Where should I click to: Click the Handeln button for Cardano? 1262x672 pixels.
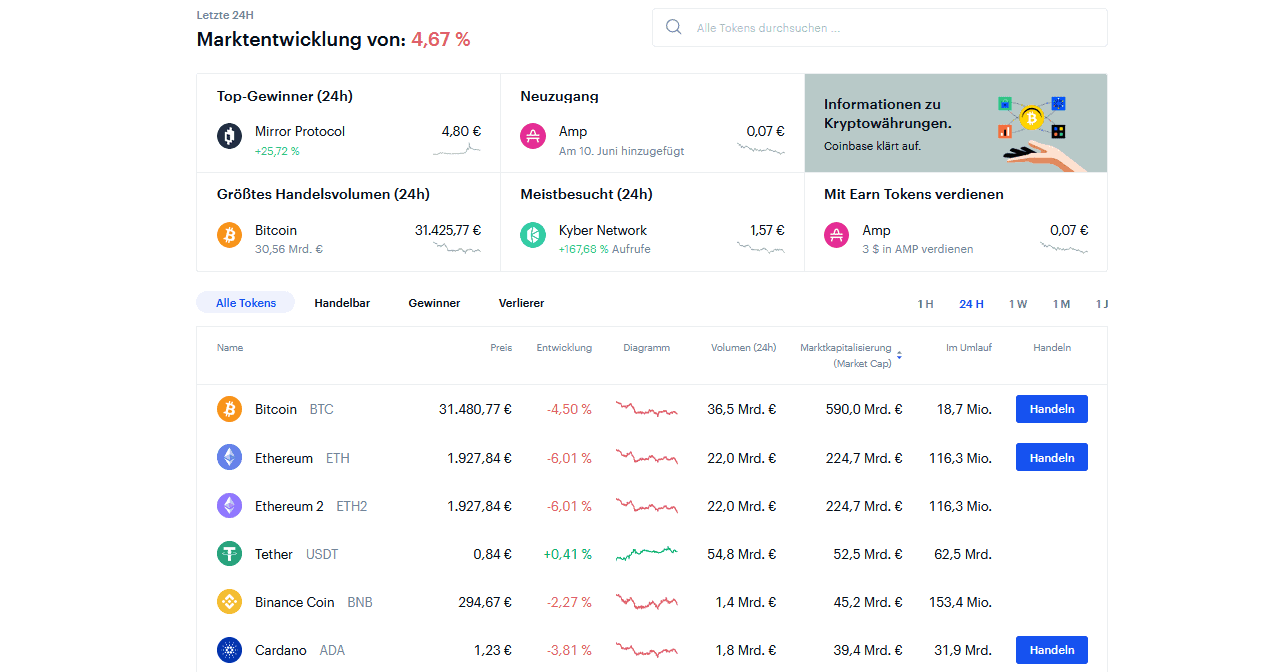[1052, 650]
